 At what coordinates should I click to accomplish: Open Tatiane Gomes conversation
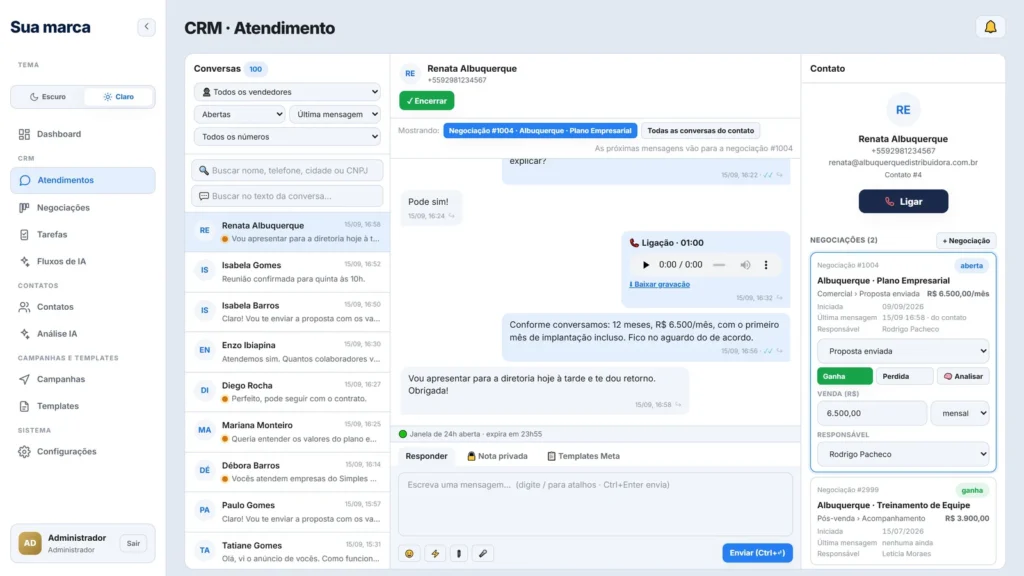(x=287, y=551)
